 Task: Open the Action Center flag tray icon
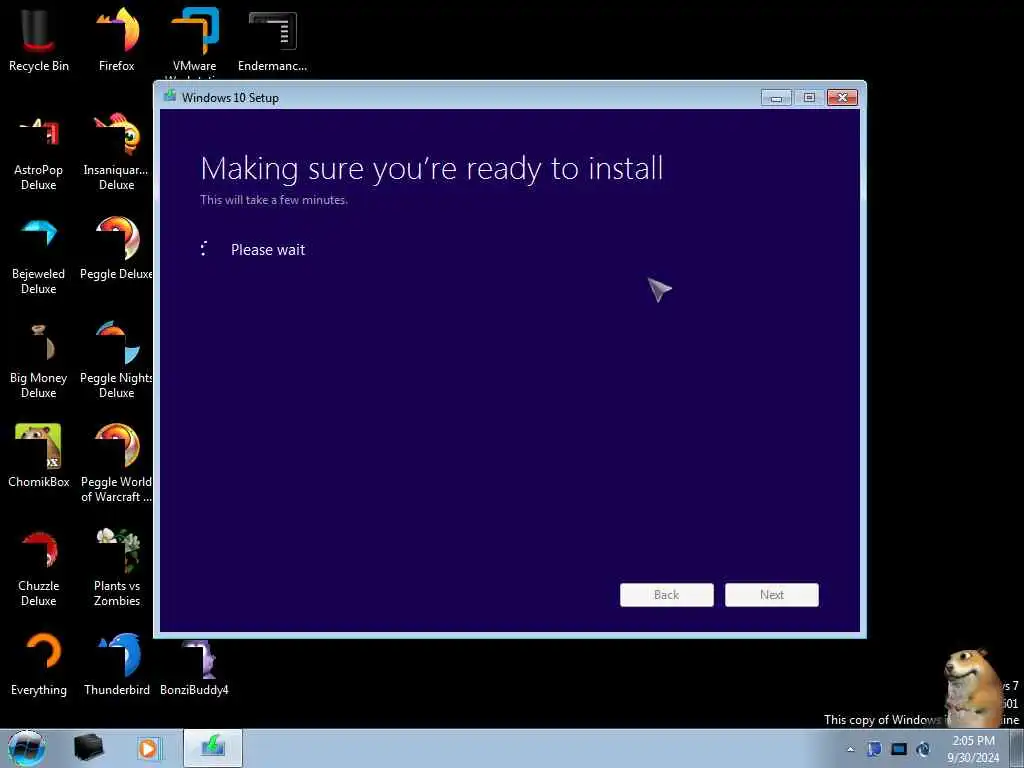tap(874, 749)
